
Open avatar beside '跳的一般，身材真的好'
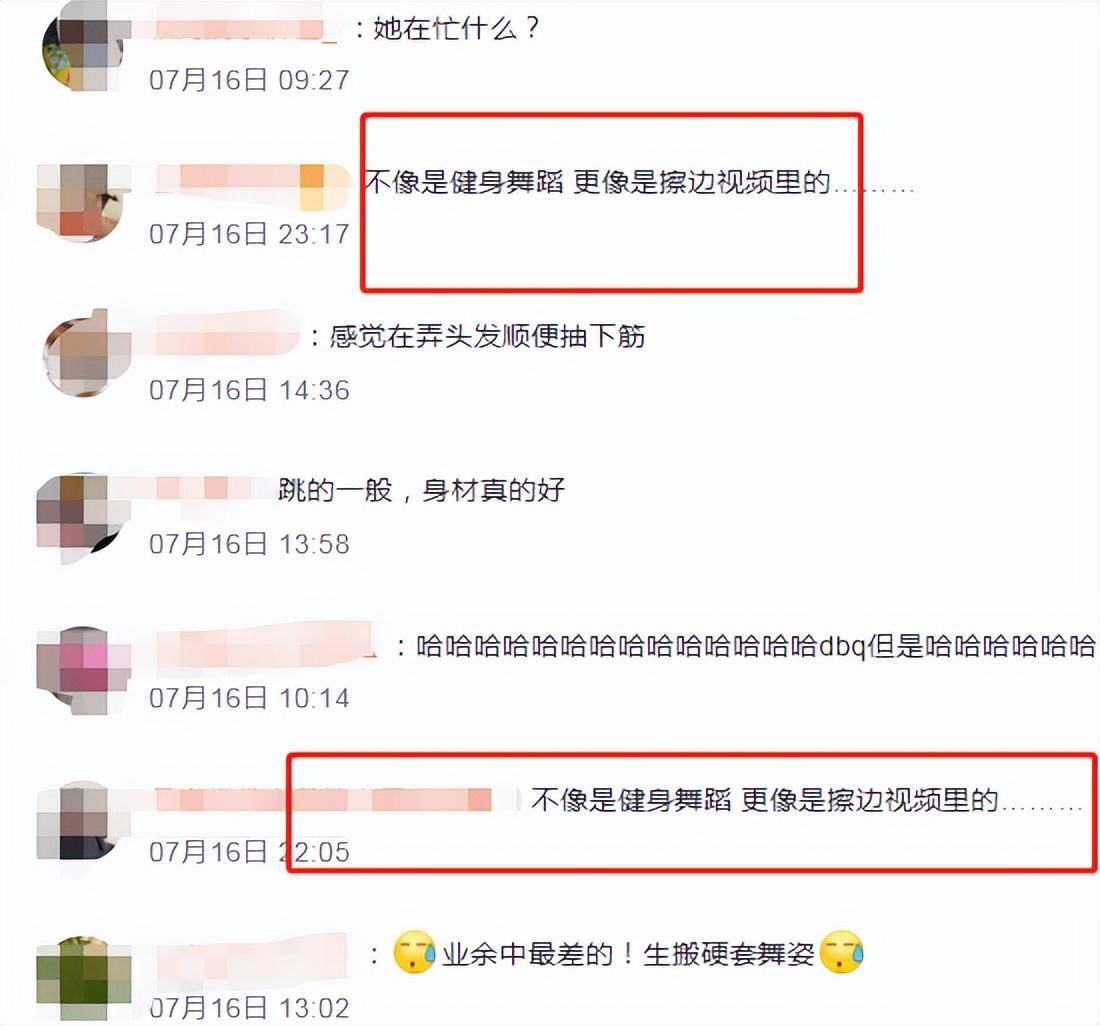83,518
